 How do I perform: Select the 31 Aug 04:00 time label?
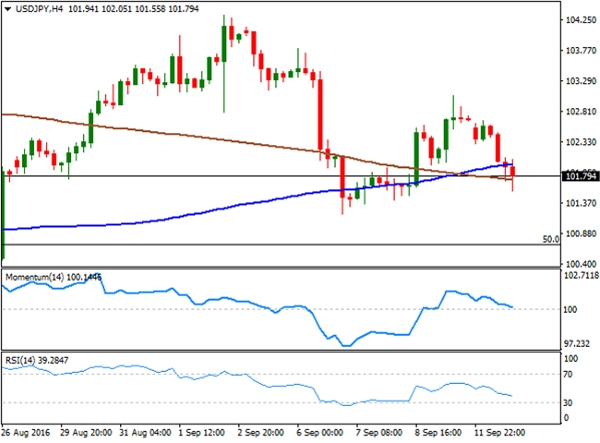click(145, 433)
